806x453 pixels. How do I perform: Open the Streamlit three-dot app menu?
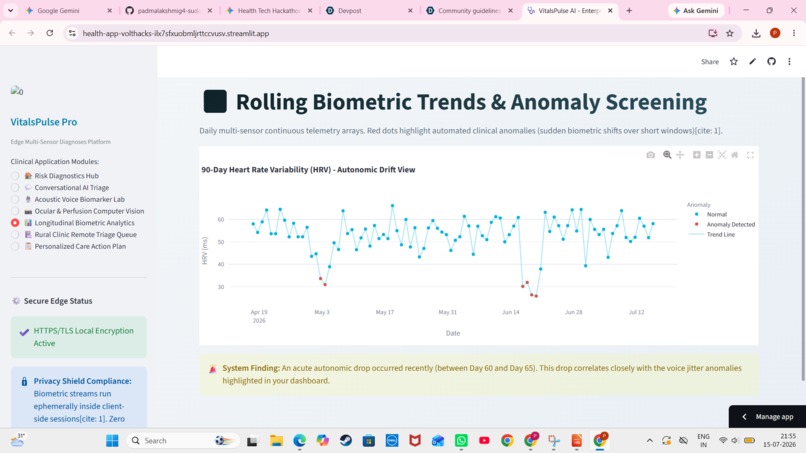pyautogui.click(x=790, y=62)
